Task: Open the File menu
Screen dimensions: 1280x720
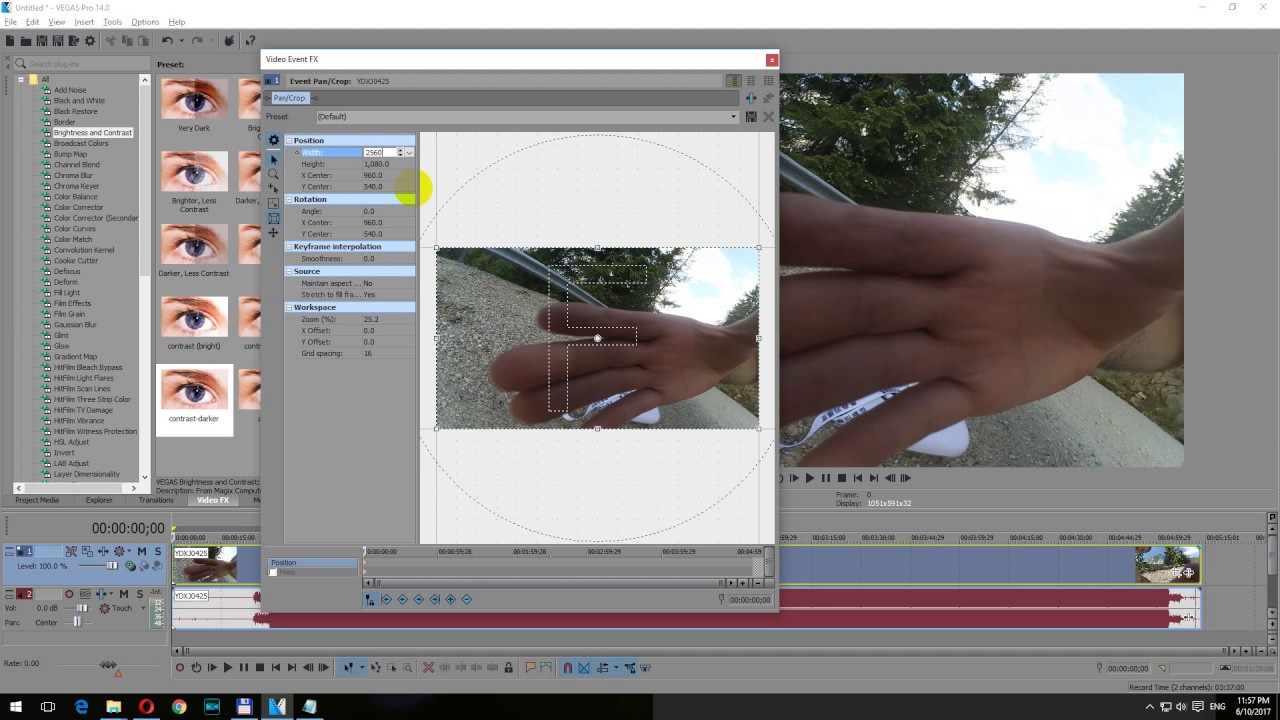Action: 10,21
